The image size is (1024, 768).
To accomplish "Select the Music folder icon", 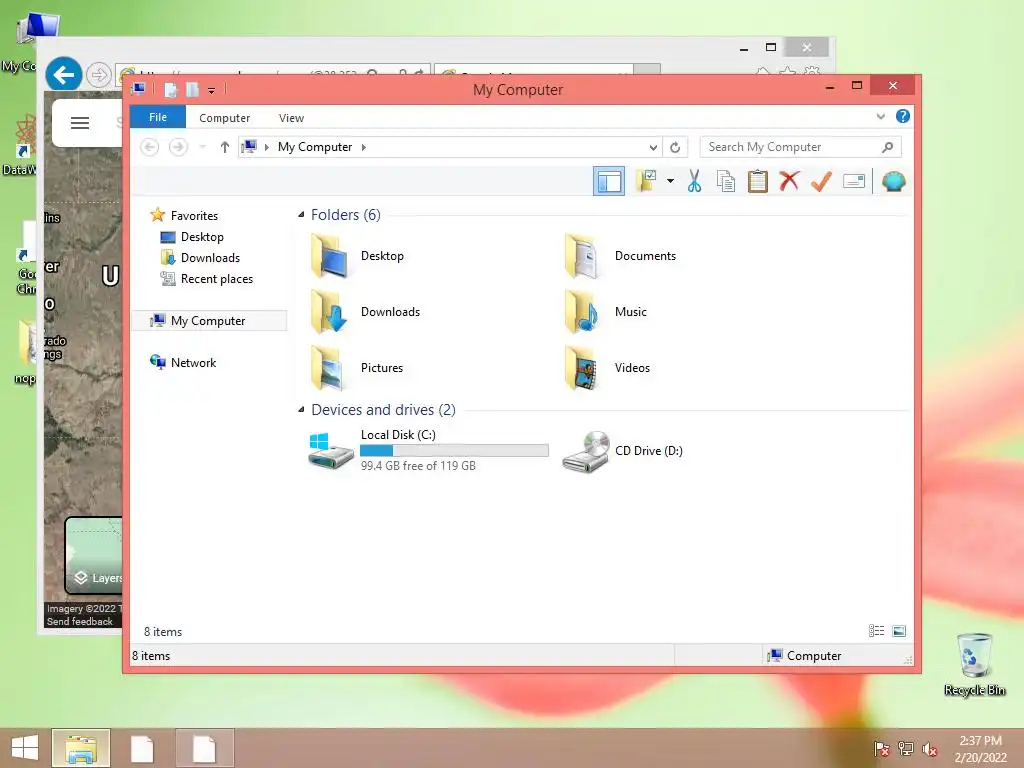I will 583,312.
